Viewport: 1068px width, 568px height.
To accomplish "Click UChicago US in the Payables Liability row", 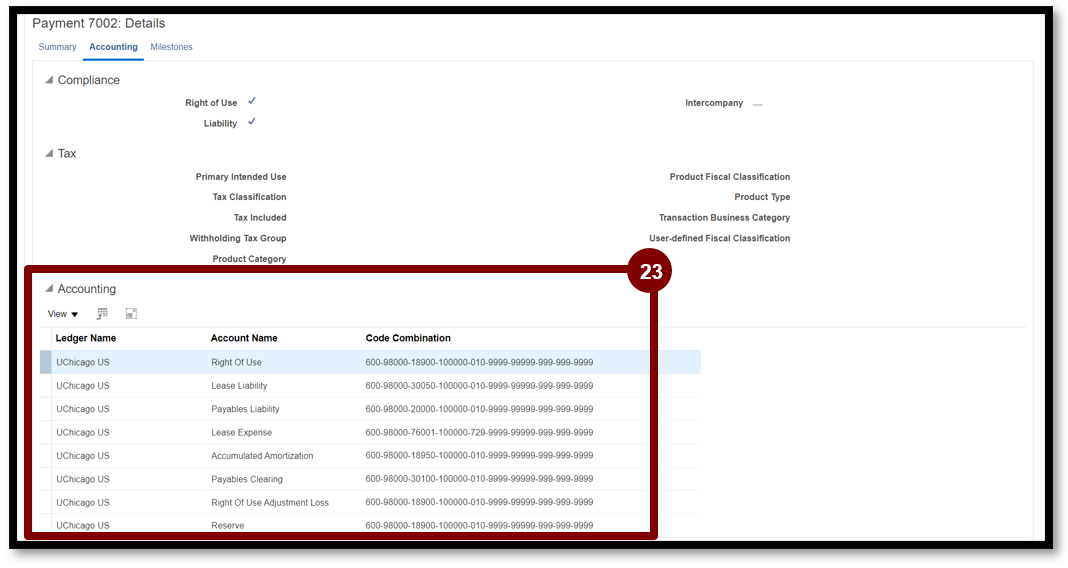I will pos(82,409).
